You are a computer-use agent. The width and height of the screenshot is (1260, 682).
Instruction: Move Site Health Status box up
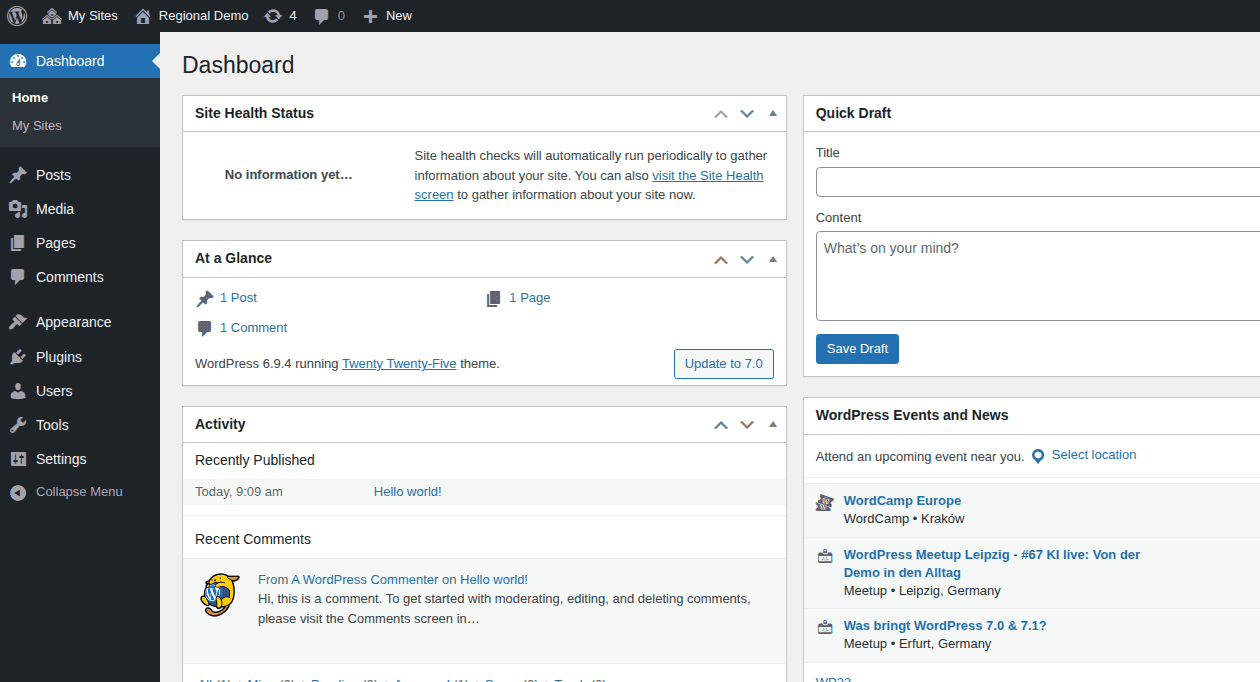721,113
